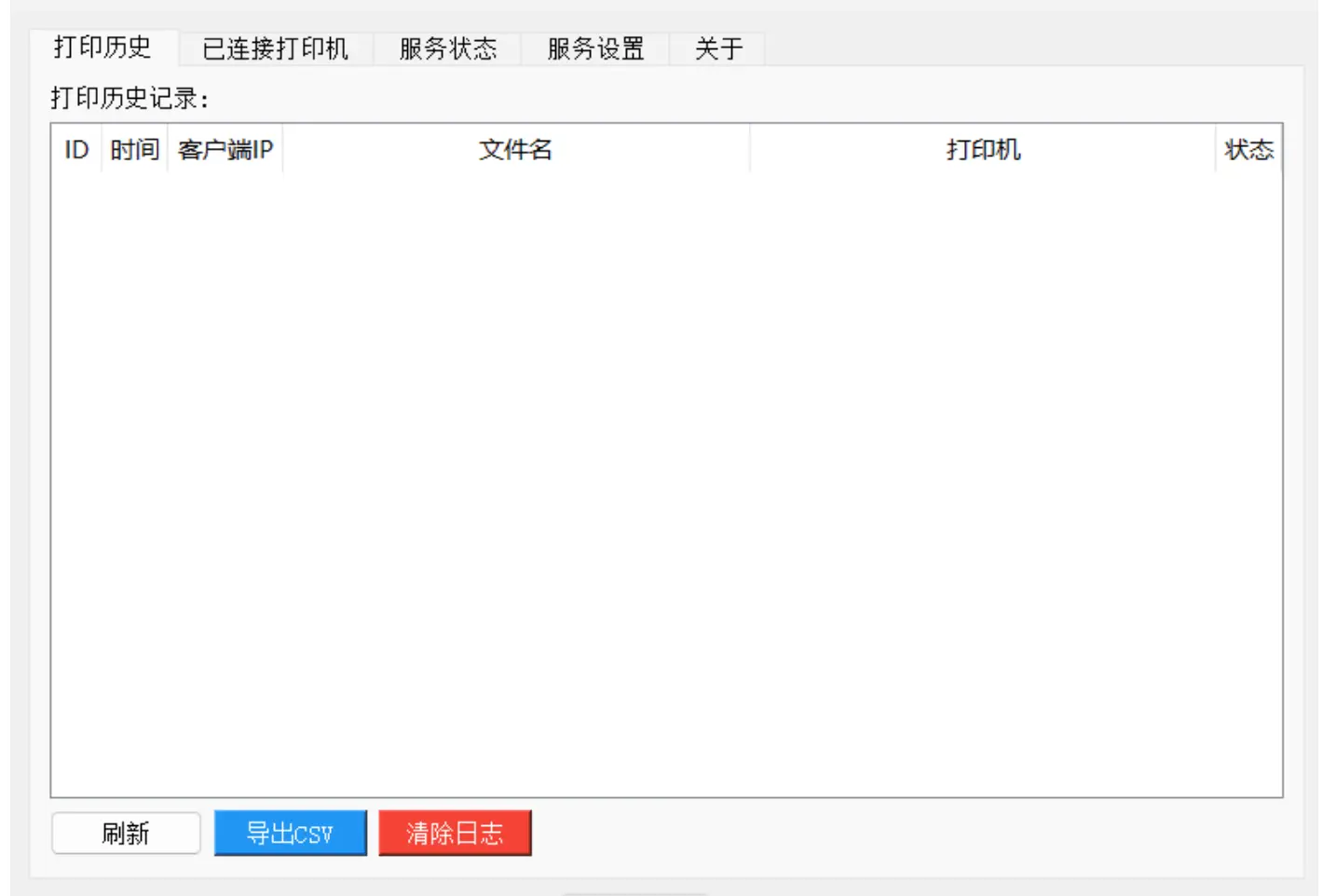
Task: Select the 打印历史 tab
Action: (x=105, y=50)
